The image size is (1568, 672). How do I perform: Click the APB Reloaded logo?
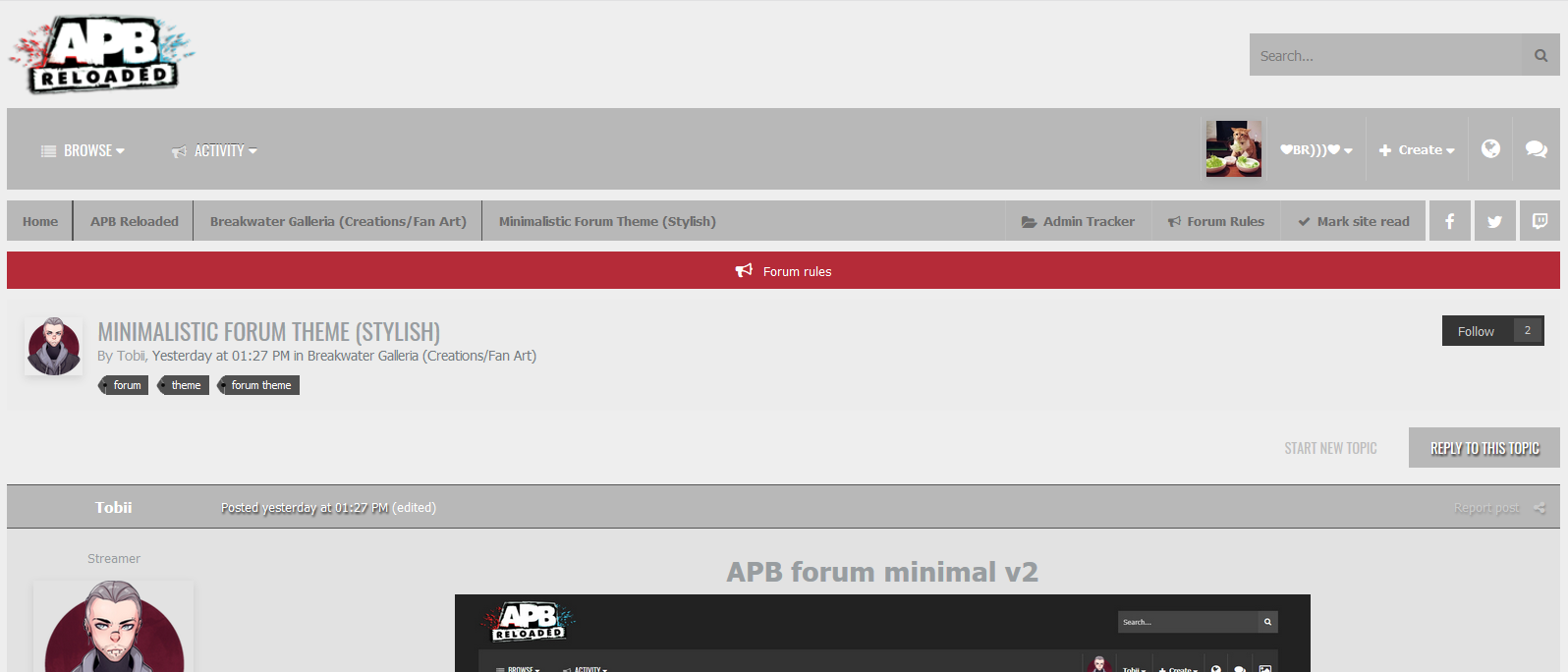(102, 54)
